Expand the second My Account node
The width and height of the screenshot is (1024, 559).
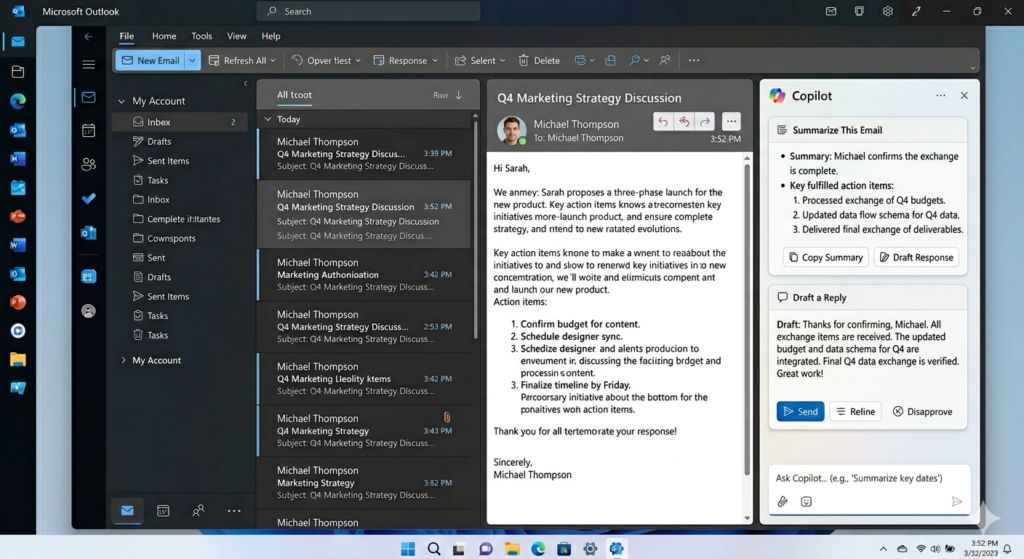(x=123, y=360)
